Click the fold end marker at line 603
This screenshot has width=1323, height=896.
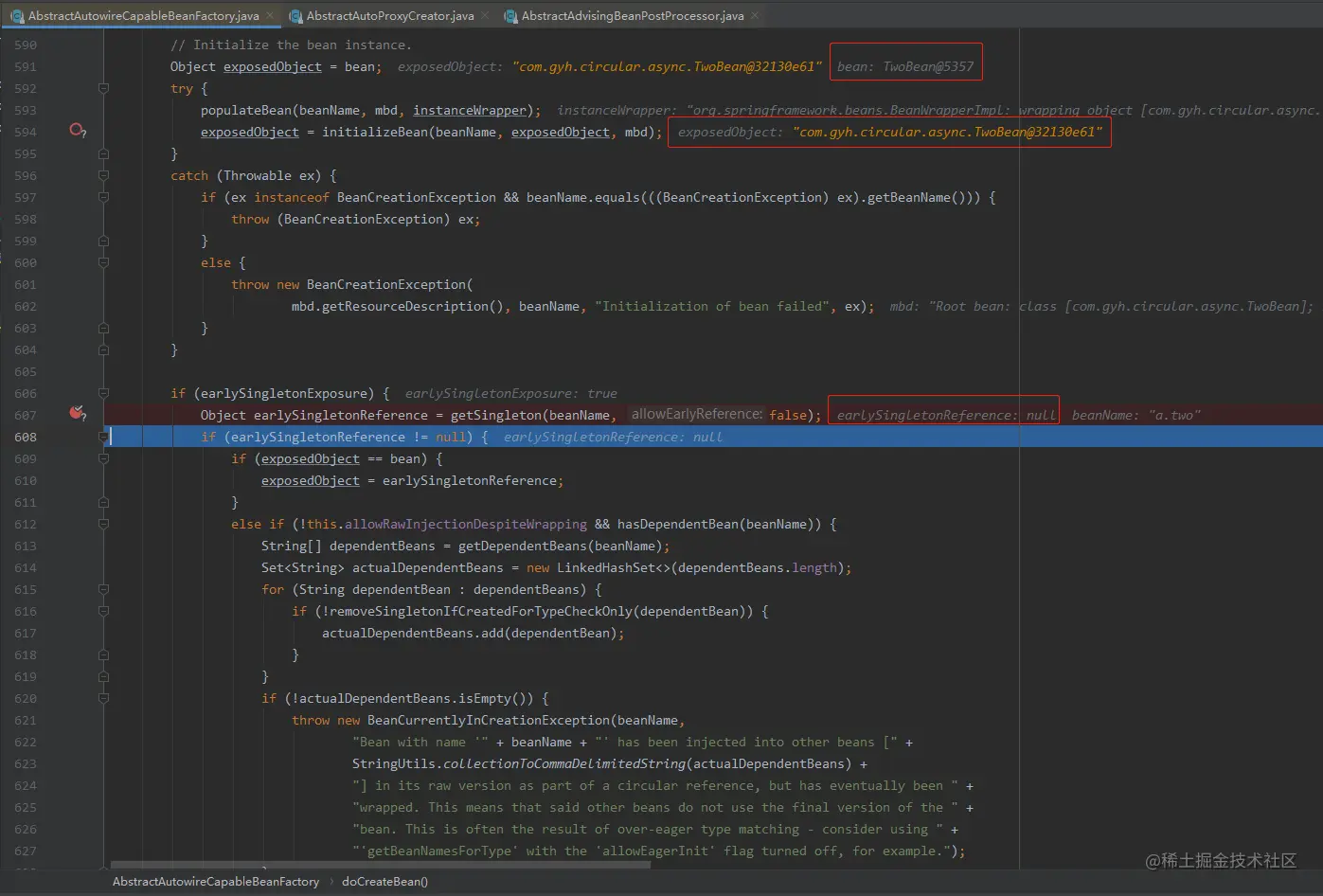(104, 328)
